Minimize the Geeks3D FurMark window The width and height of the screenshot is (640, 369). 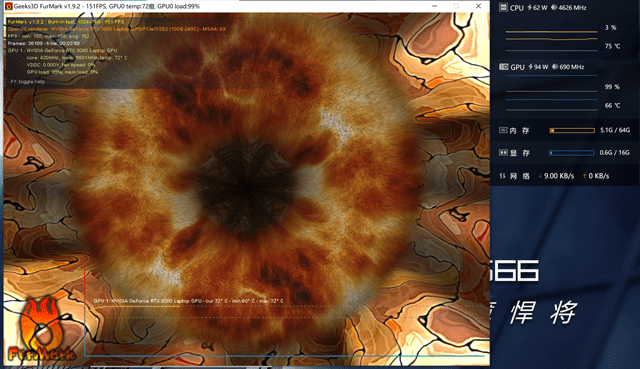[x=435, y=6]
